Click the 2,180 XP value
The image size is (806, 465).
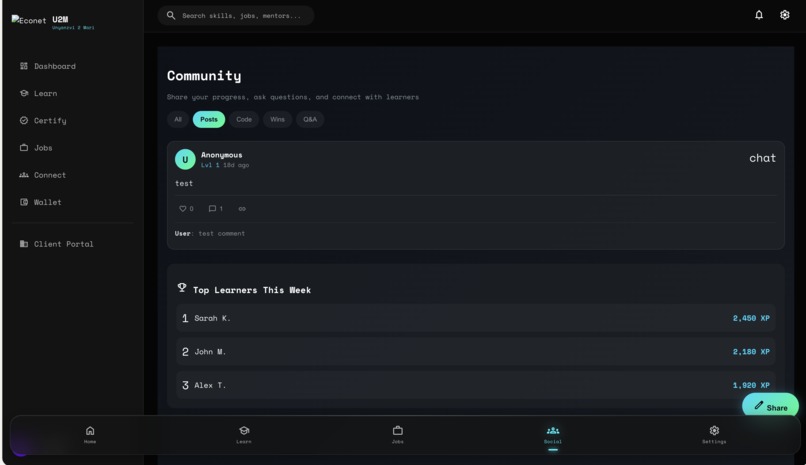tap(751, 351)
